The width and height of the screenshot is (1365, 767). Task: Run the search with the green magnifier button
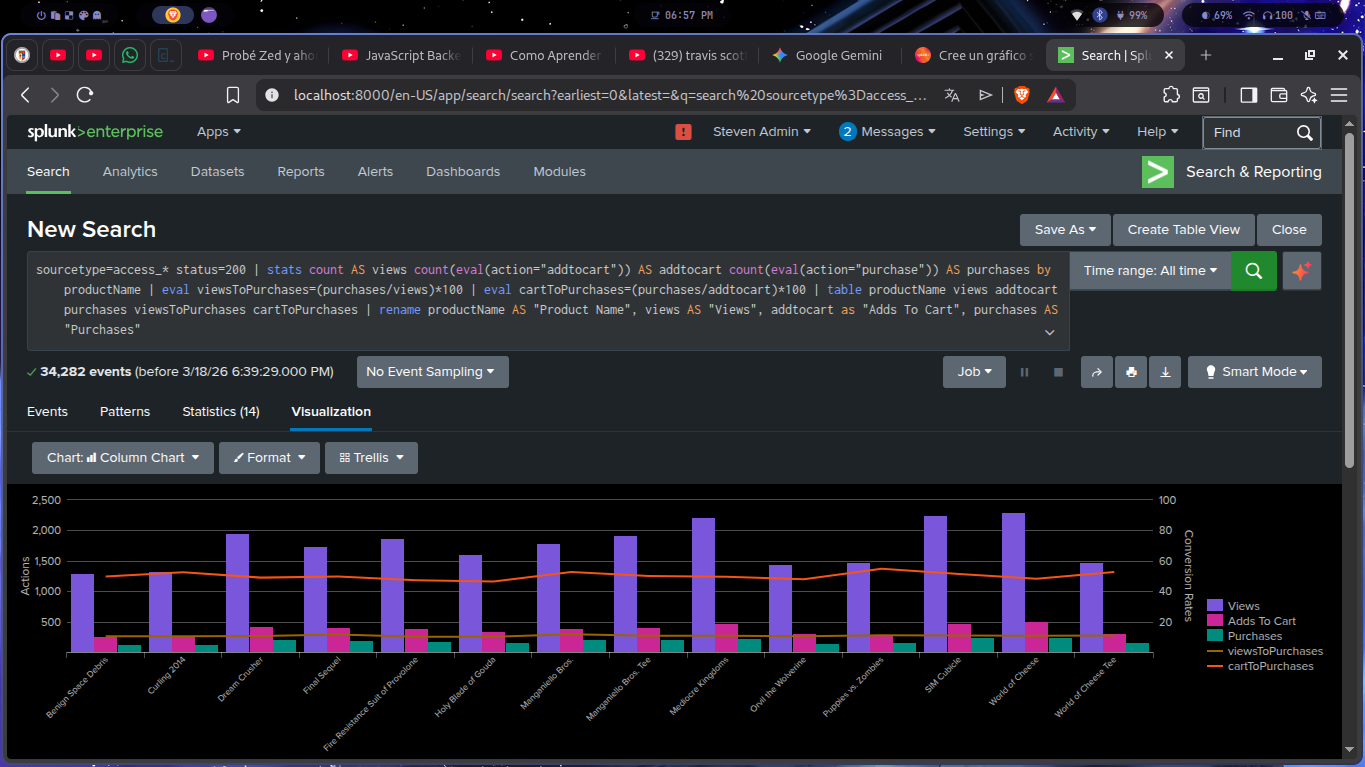pos(1253,271)
